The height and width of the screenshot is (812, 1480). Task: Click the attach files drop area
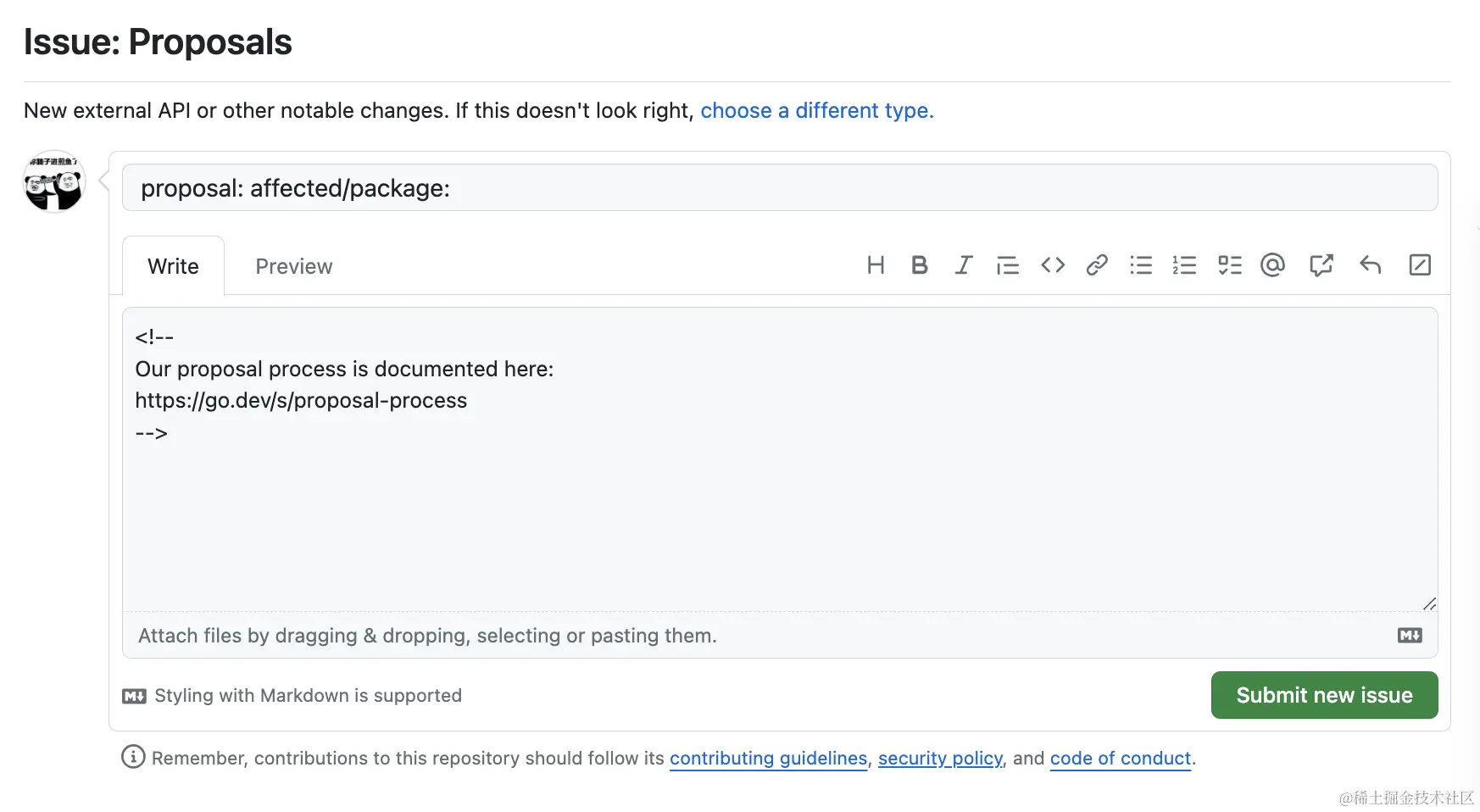point(780,636)
